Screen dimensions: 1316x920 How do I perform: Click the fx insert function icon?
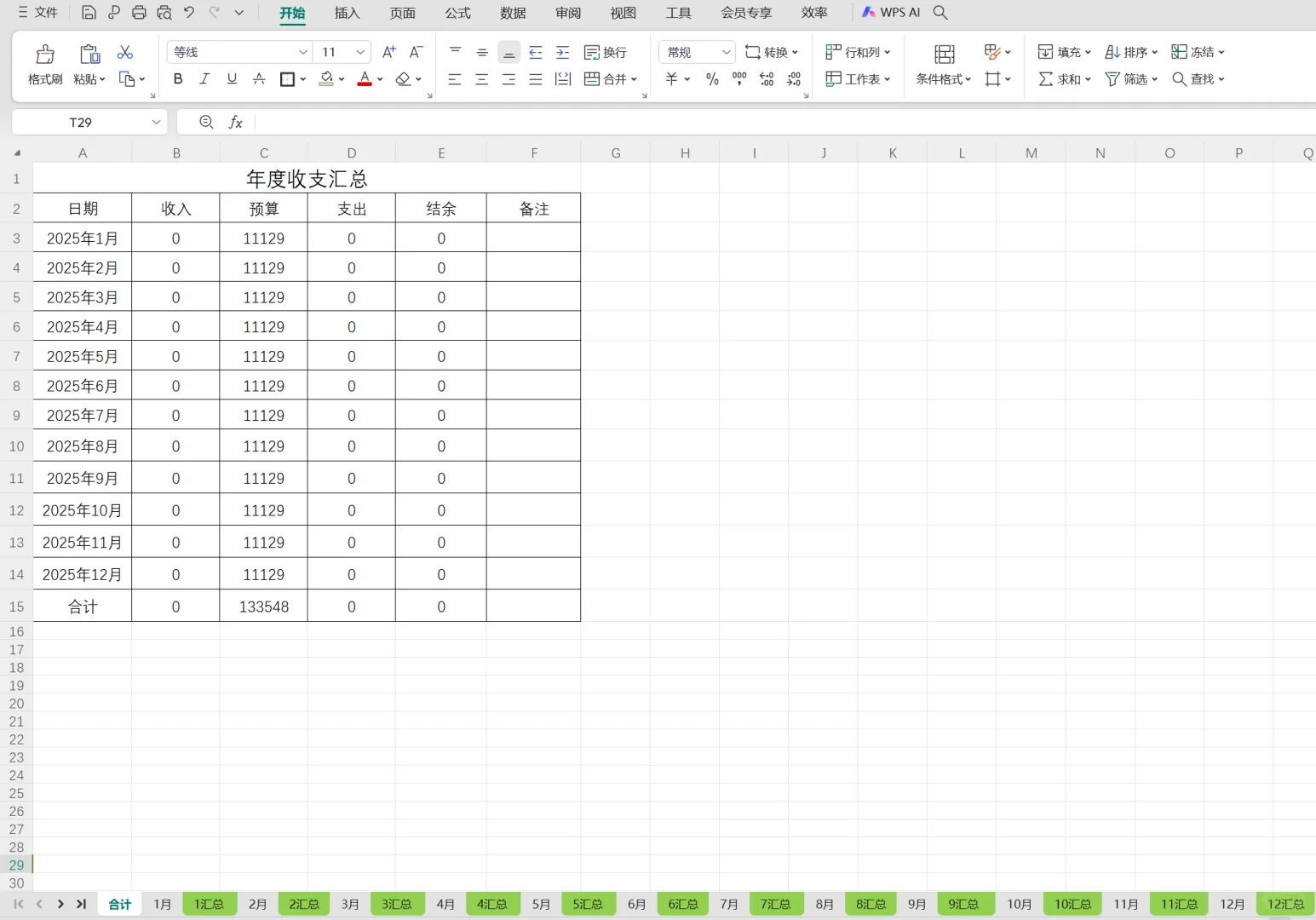click(236, 123)
